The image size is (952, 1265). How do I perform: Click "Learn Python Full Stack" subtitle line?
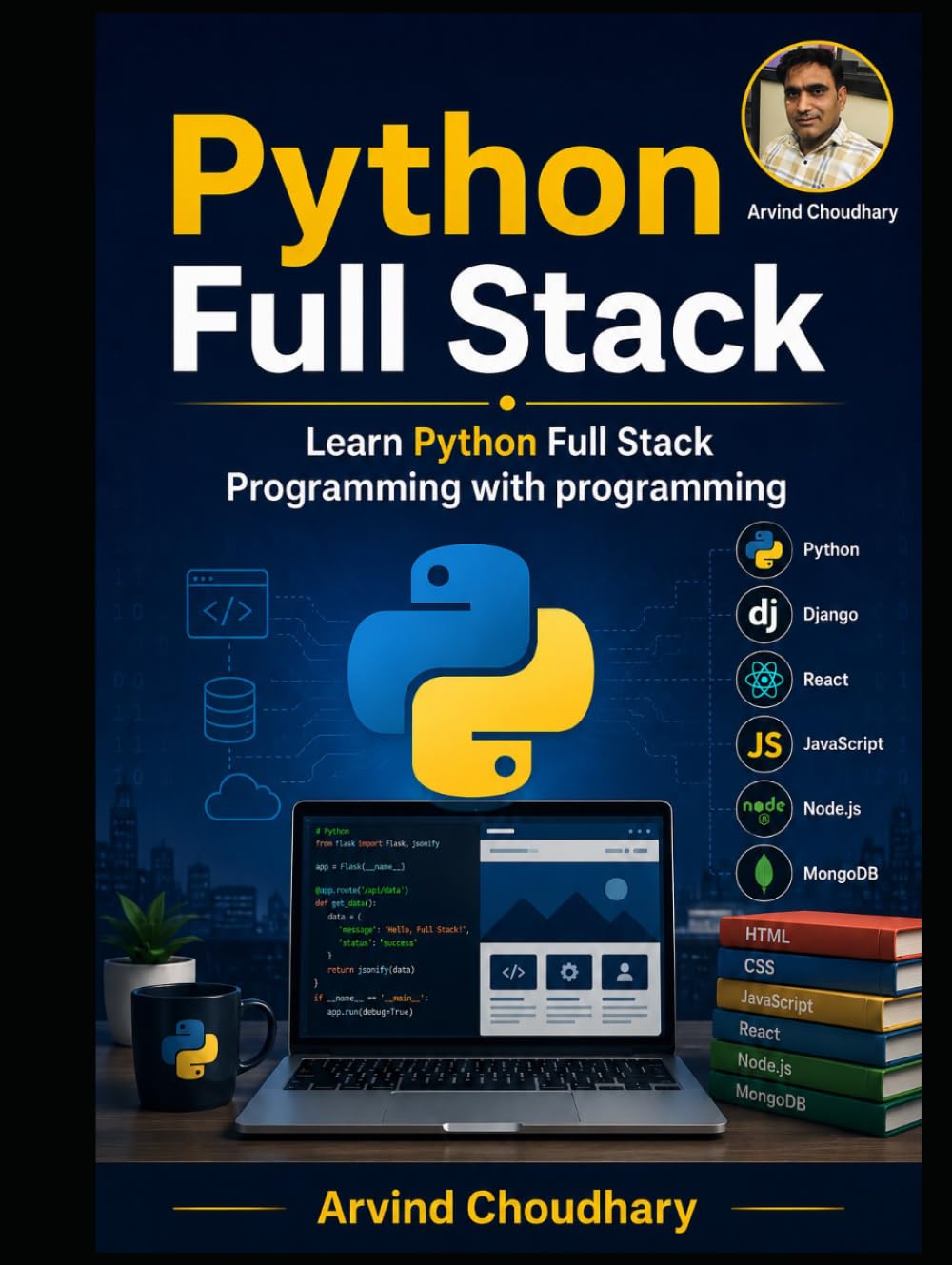[508, 442]
